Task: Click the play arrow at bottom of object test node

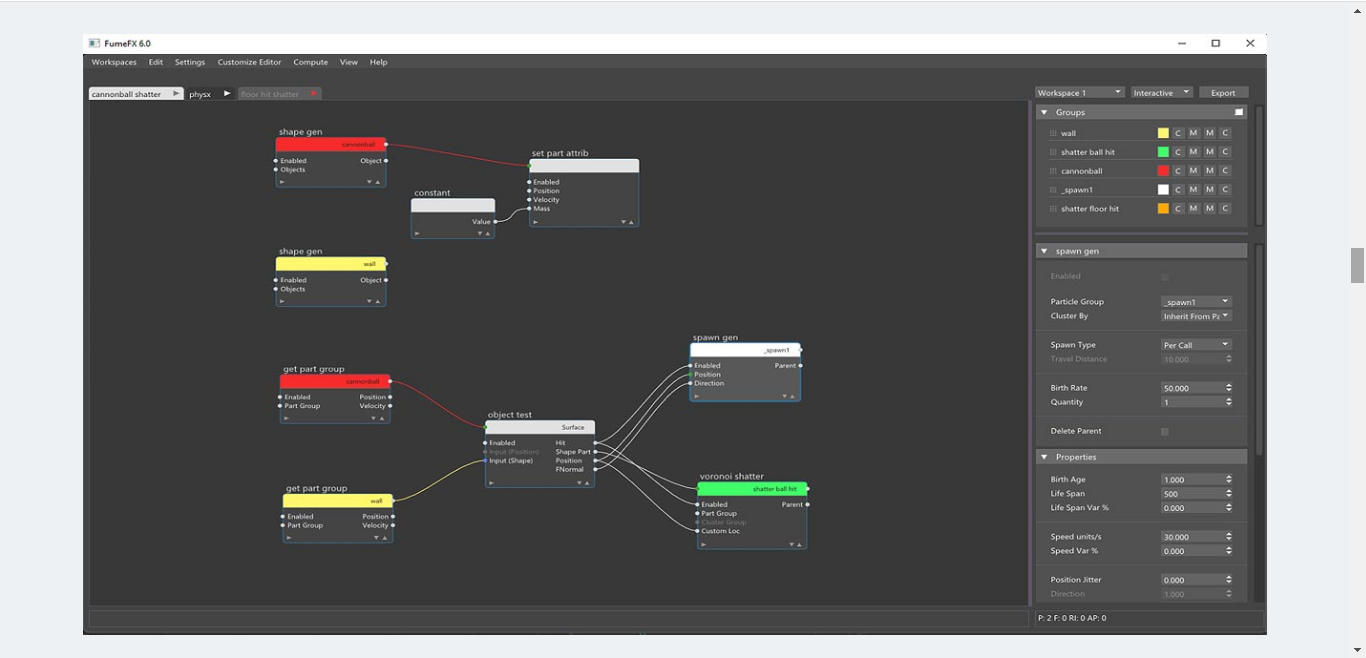Action: pos(491,483)
